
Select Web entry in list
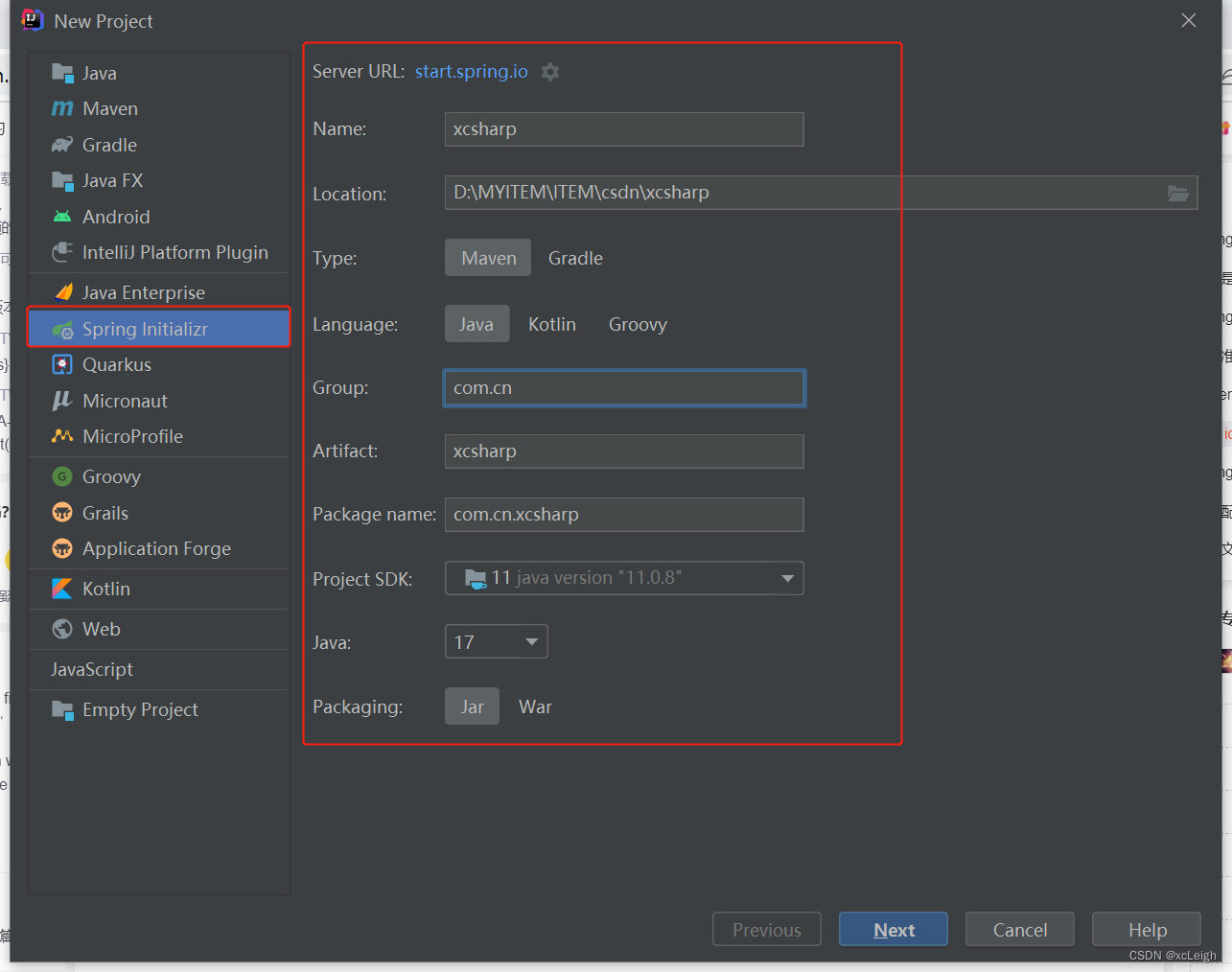tap(159, 629)
